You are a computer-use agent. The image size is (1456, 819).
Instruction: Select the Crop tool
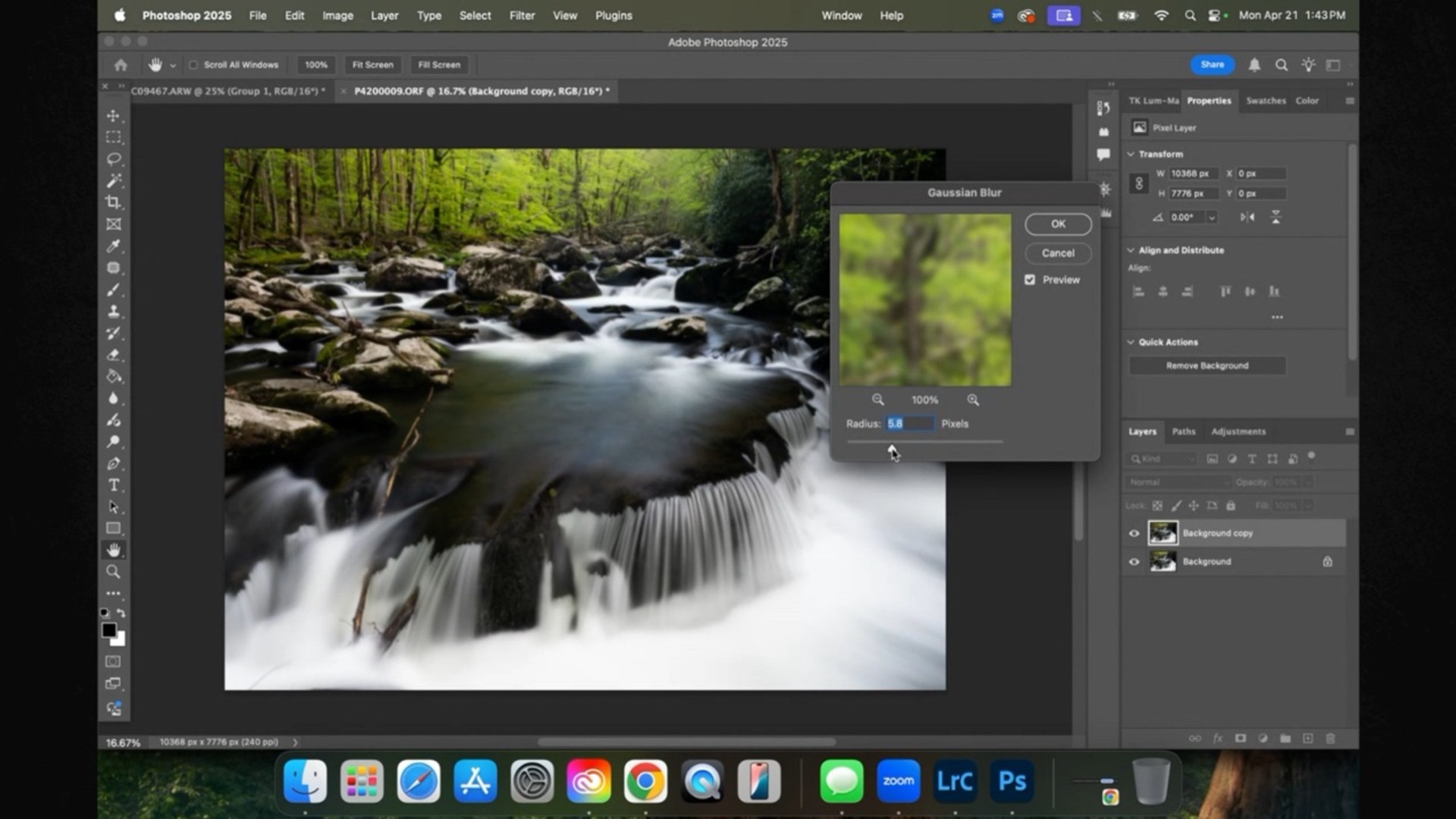(x=114, y=202)
